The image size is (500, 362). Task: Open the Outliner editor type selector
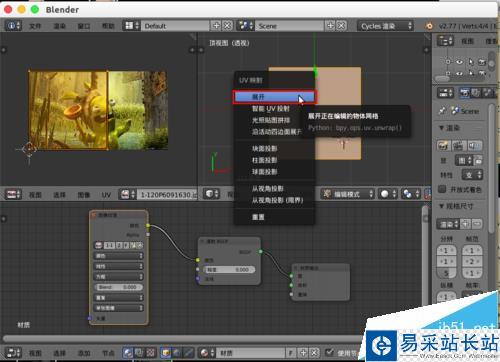coord(446,41)
